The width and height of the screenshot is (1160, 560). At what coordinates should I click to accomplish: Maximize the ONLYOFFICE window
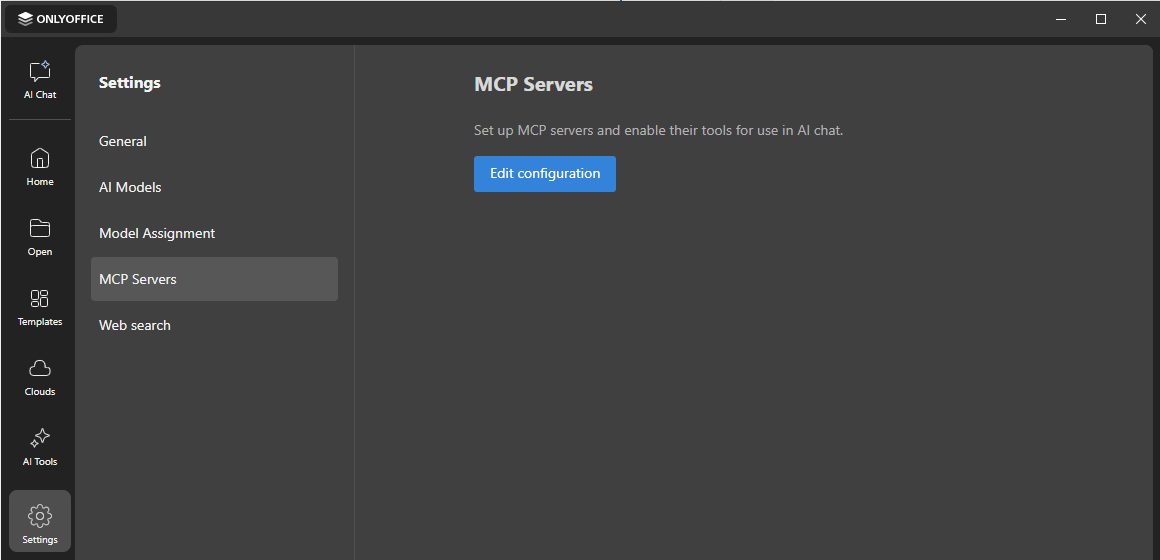[x=1101, y=19]
